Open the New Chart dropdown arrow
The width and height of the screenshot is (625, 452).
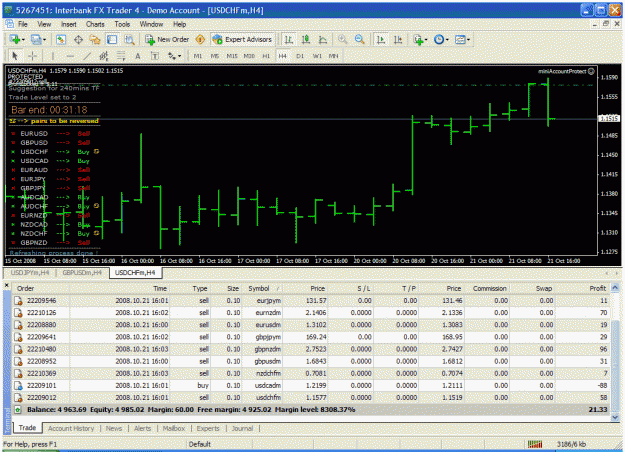pyautogui.click(x=24, y=40)
